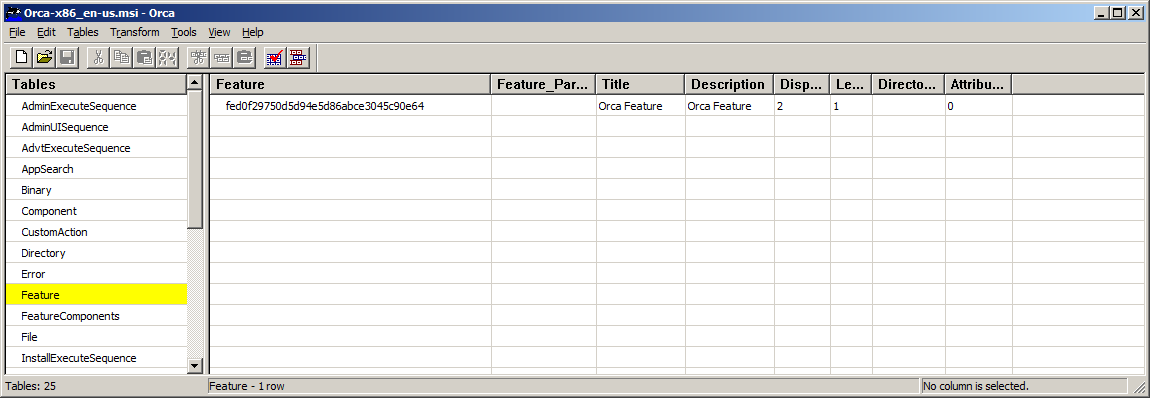The height and width of the screenshot is (398, 1150).
Task: Click the Le... column header
Action: tap(851, 84)
